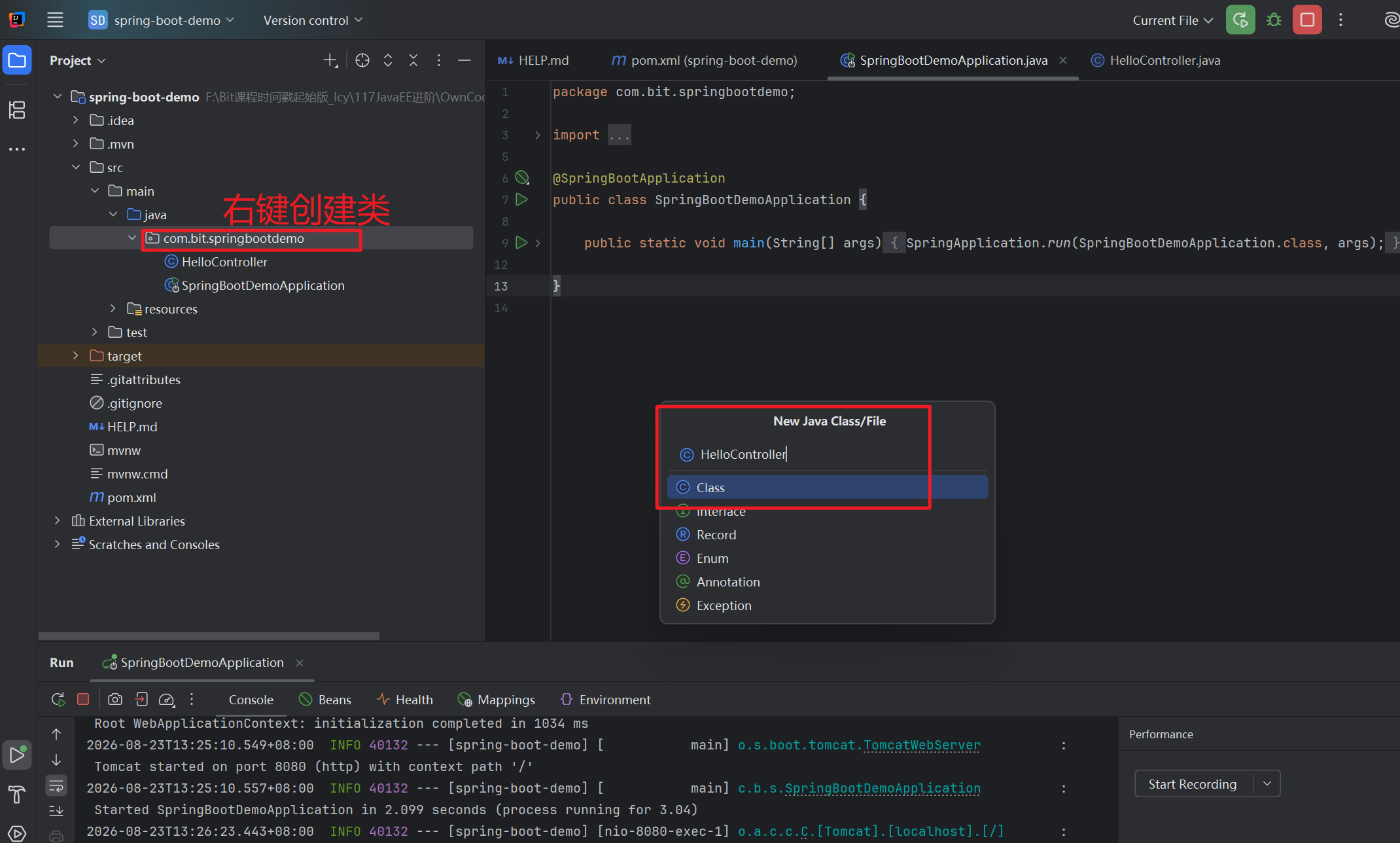Close the SpringBootDemoApplication.java tab

1063,60
